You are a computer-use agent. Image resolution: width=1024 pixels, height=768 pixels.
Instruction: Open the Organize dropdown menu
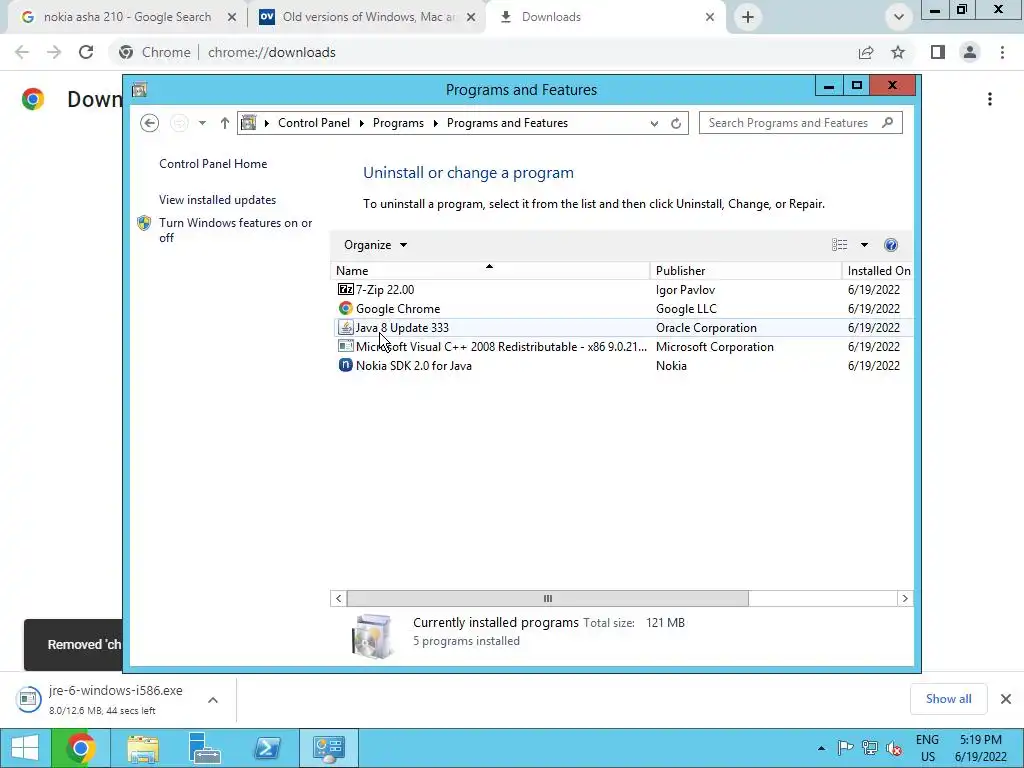pyautogui.click(x=376, y=245)
